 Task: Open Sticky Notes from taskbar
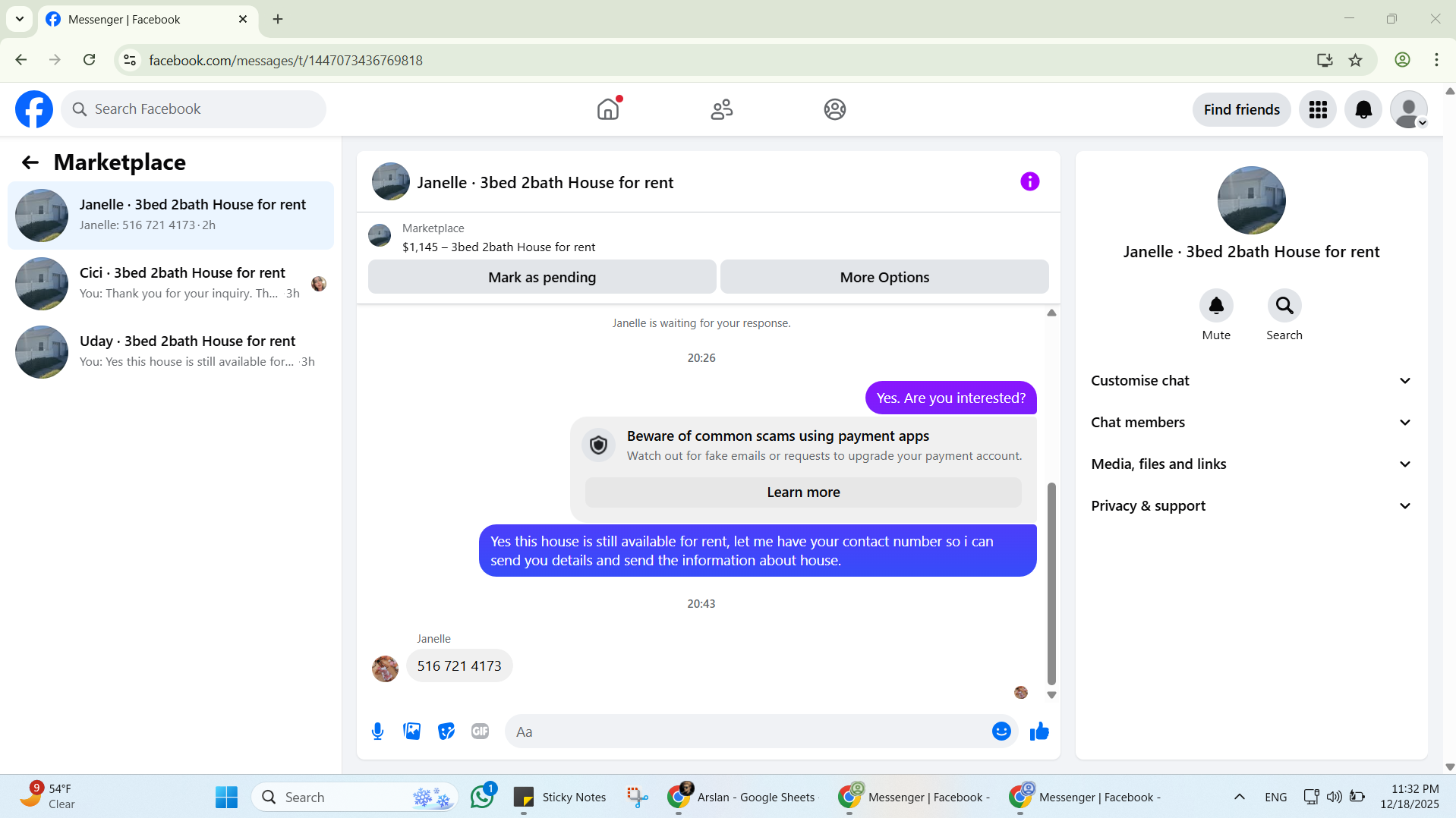[560, 797]
